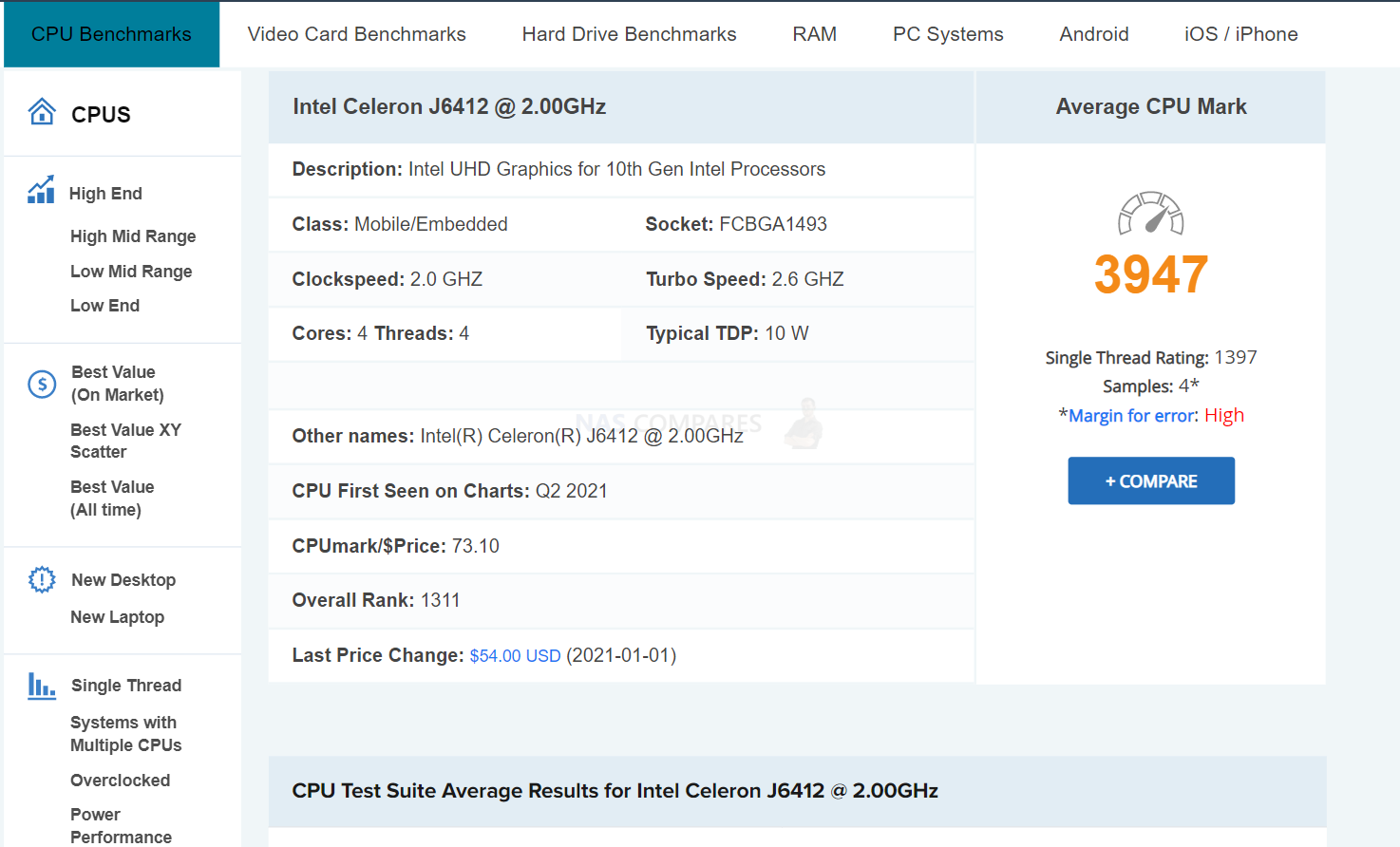The width and height of the screenshot is (1400, 847).
Task: Click the CPU Test Suite Average Results heading
Action: [x=615, y=791]
